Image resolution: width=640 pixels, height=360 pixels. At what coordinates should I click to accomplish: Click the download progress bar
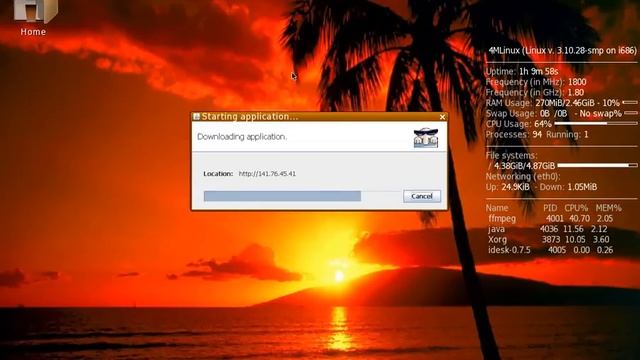click(302, 196)
